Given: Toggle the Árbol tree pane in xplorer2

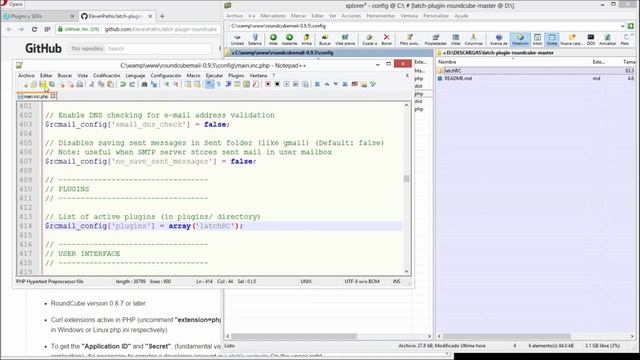Looking at the screenshot, I should click(538, 40).
